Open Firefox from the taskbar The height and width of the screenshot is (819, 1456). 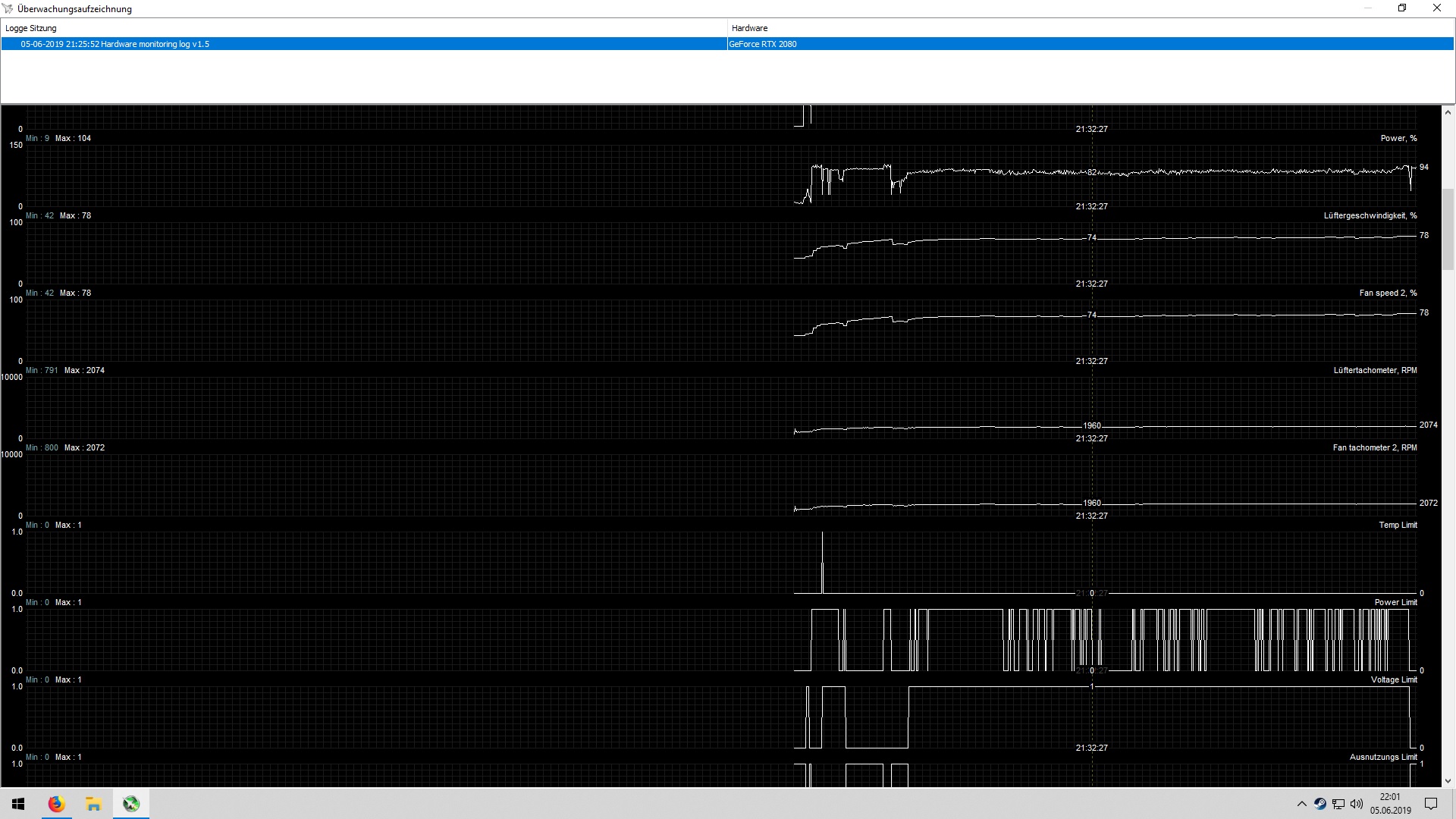(x=56, y=804)
